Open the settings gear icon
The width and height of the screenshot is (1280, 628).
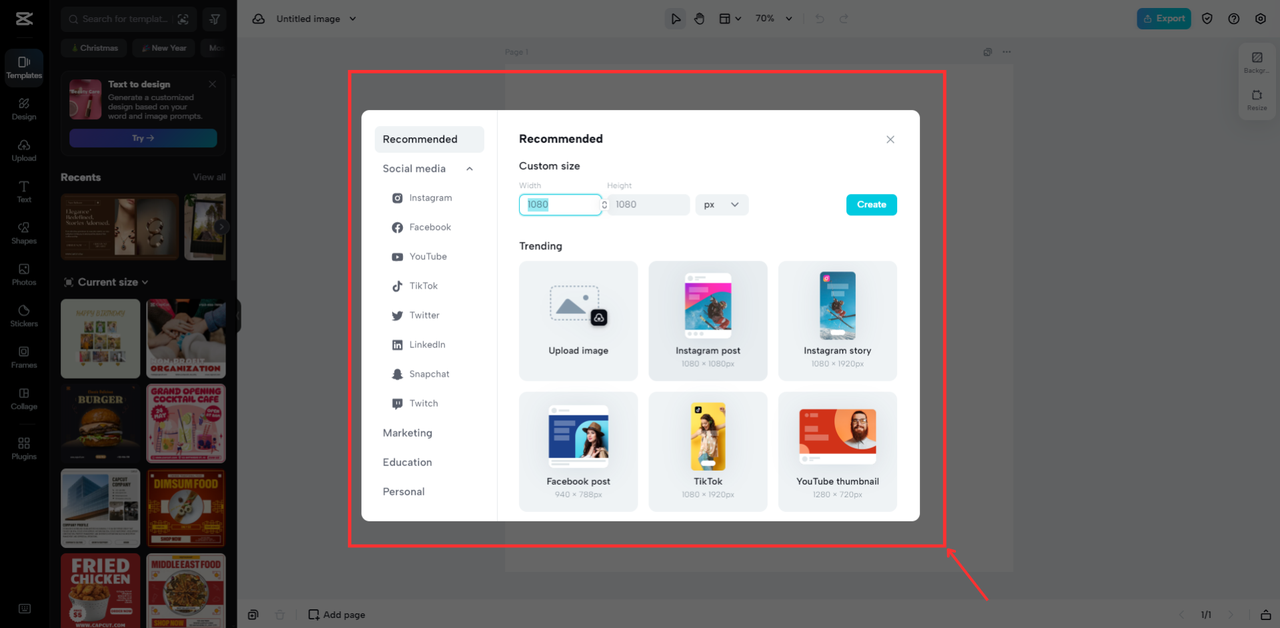pos(1260,19)
